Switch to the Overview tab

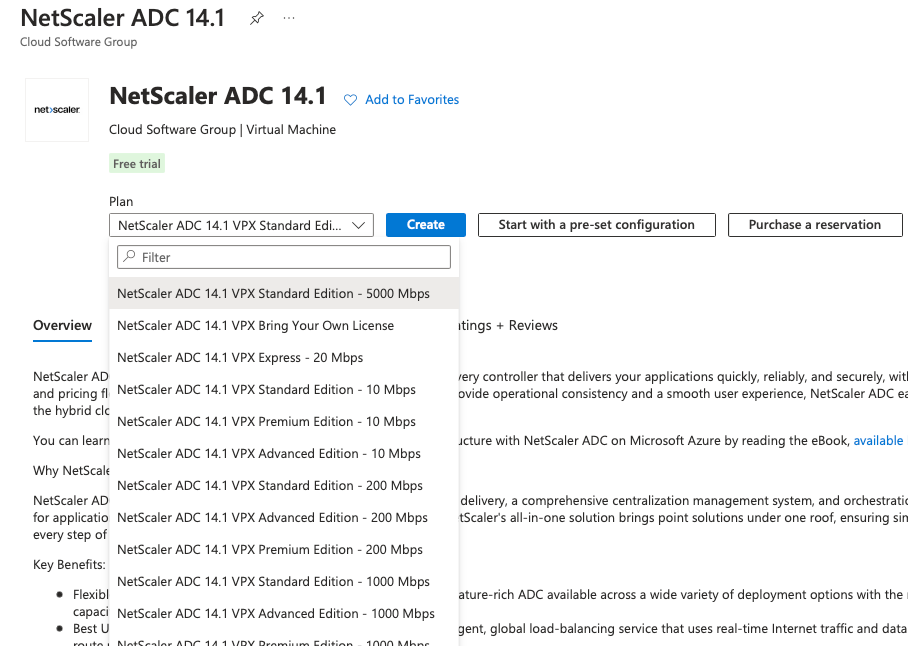[x=63, y=325]
